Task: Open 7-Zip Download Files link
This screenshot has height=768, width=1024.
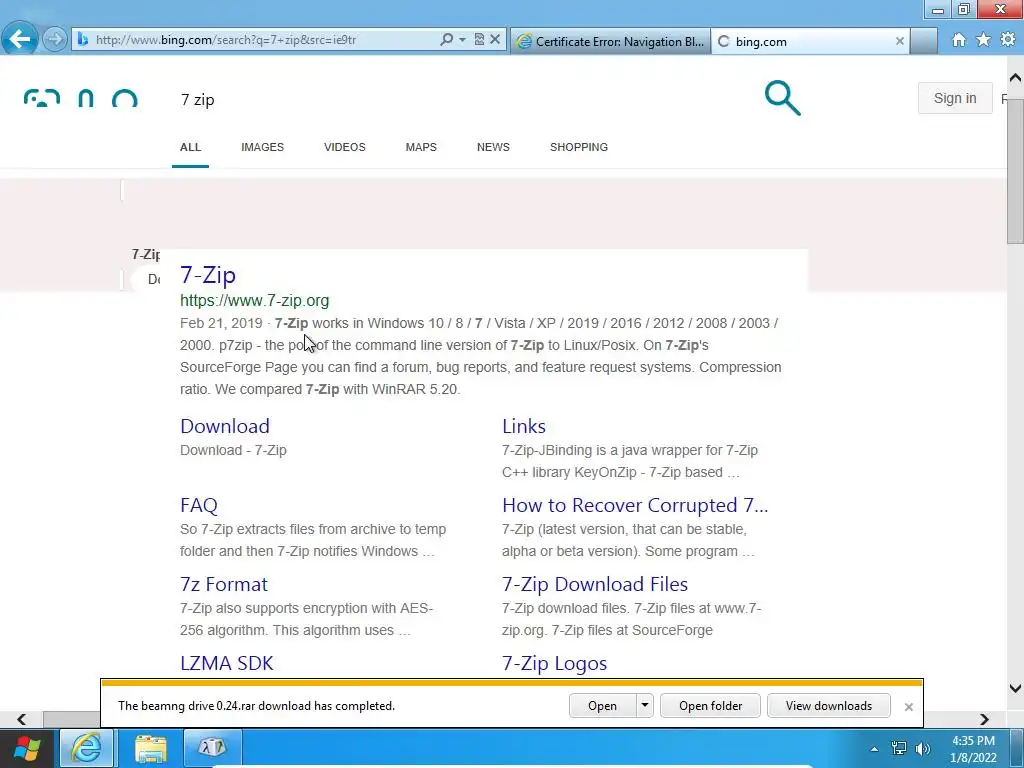Action: point(594,584)
